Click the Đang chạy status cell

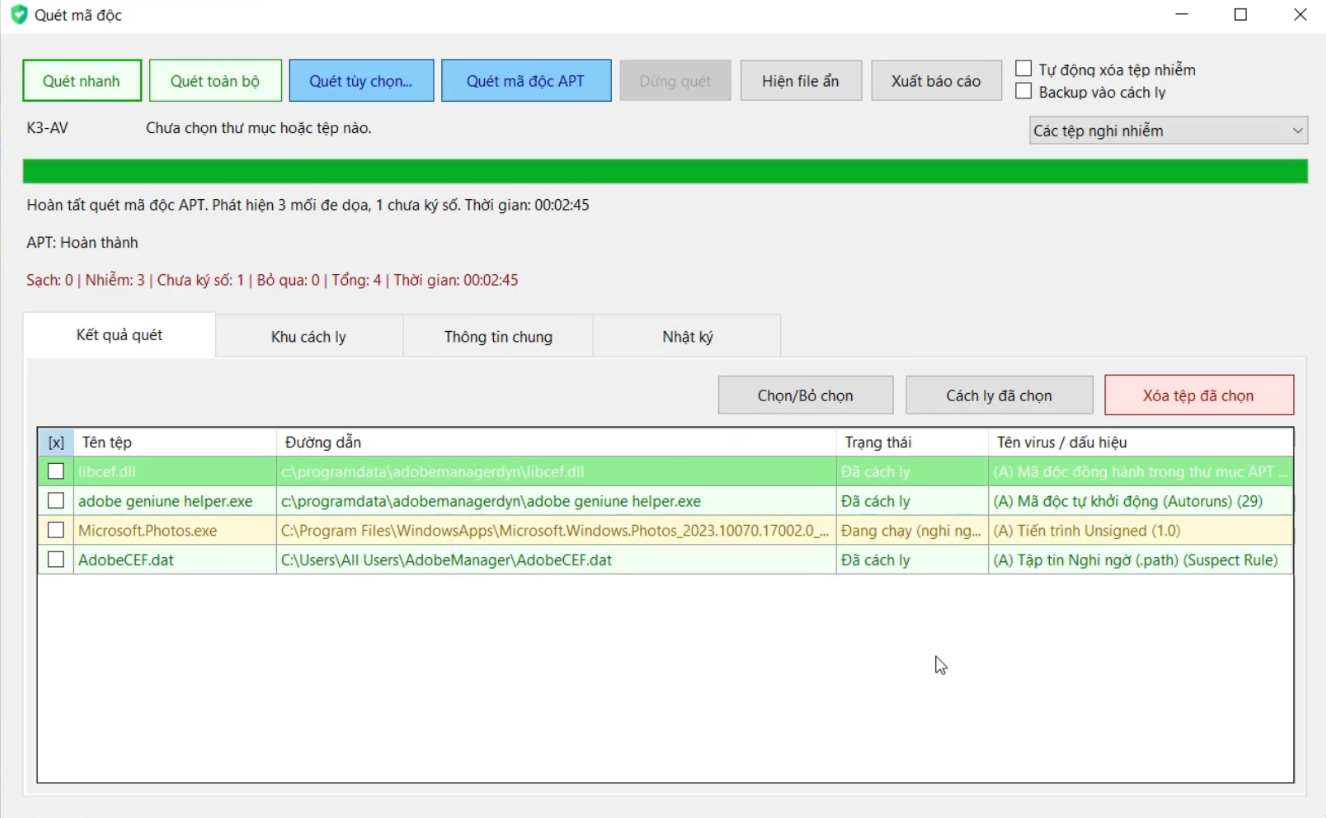(x=912, y=531)
